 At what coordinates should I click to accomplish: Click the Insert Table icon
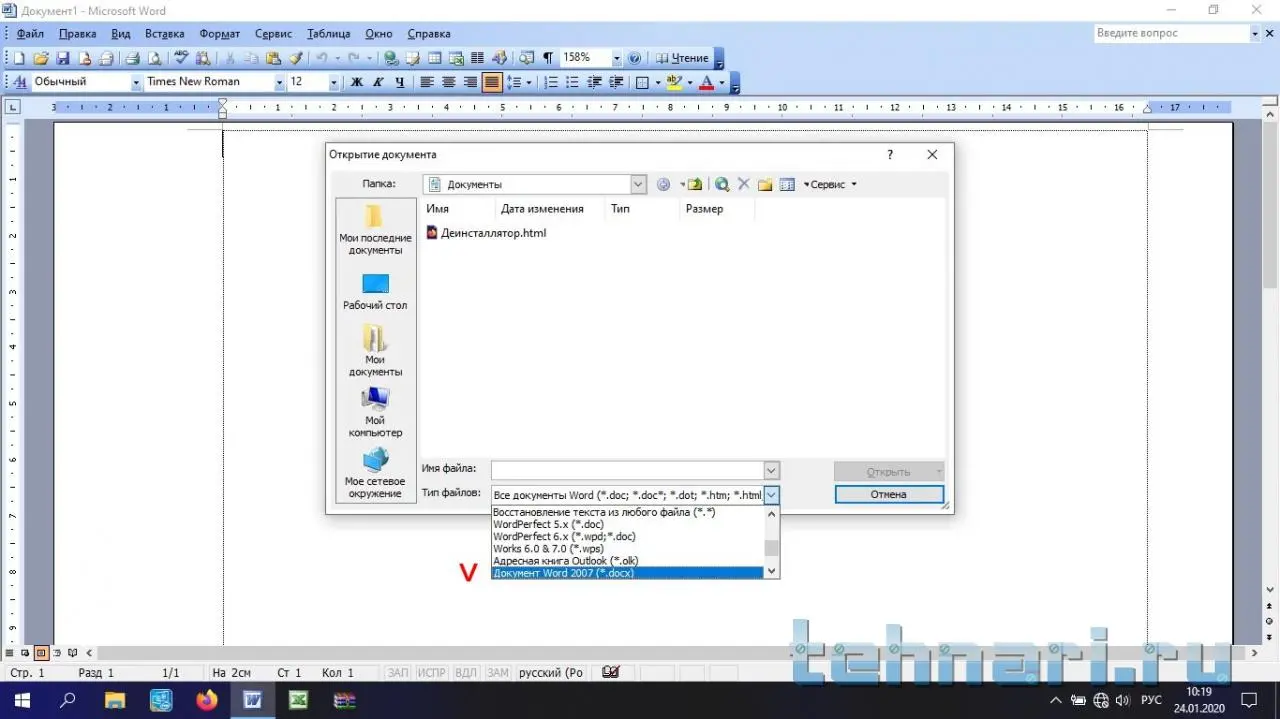[434, 58]
